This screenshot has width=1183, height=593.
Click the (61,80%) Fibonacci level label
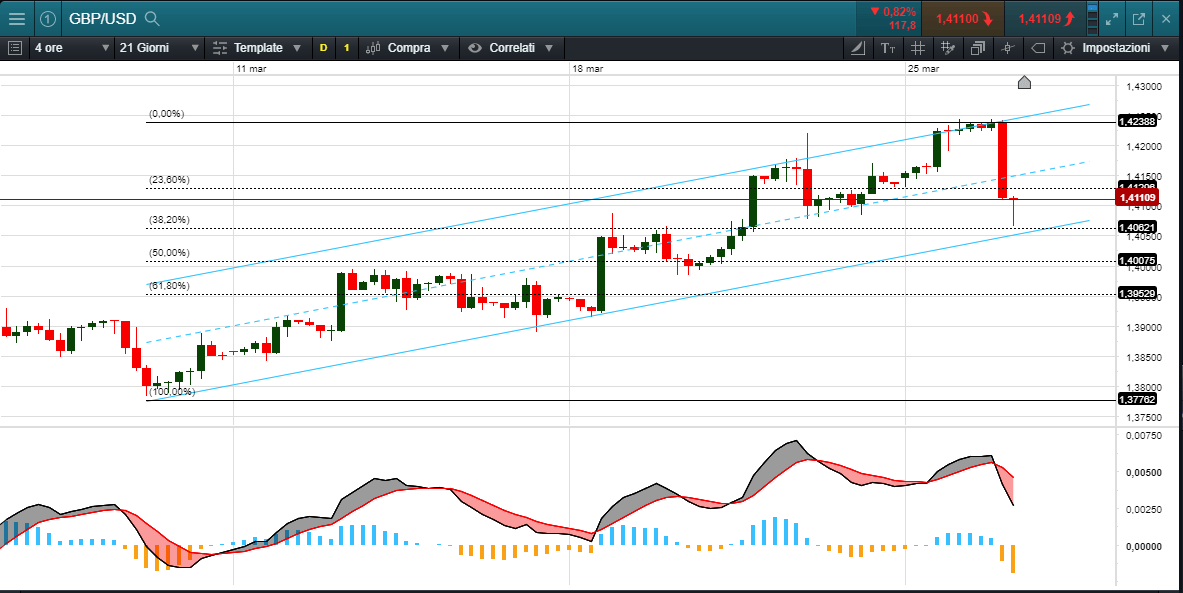click(x=169, y=286)
